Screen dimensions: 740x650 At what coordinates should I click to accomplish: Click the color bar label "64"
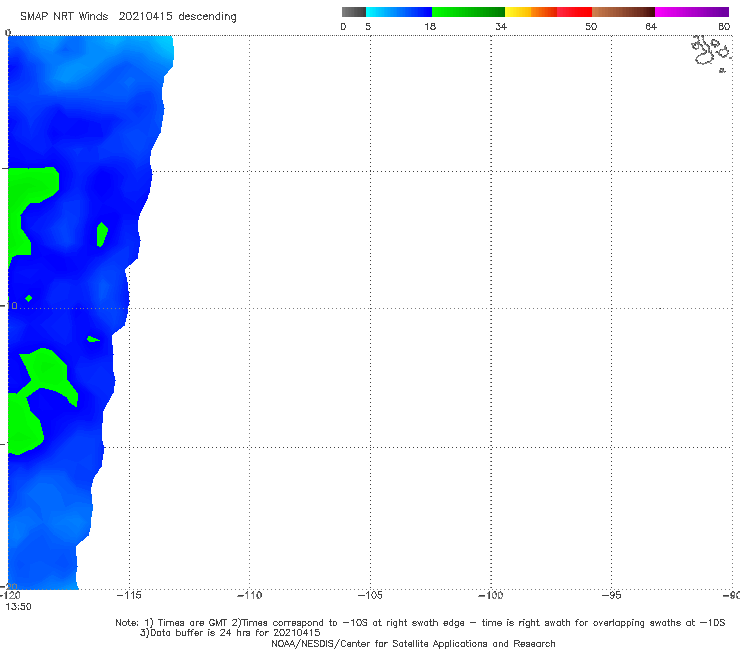pyautogui.click(x=651, y=27)
